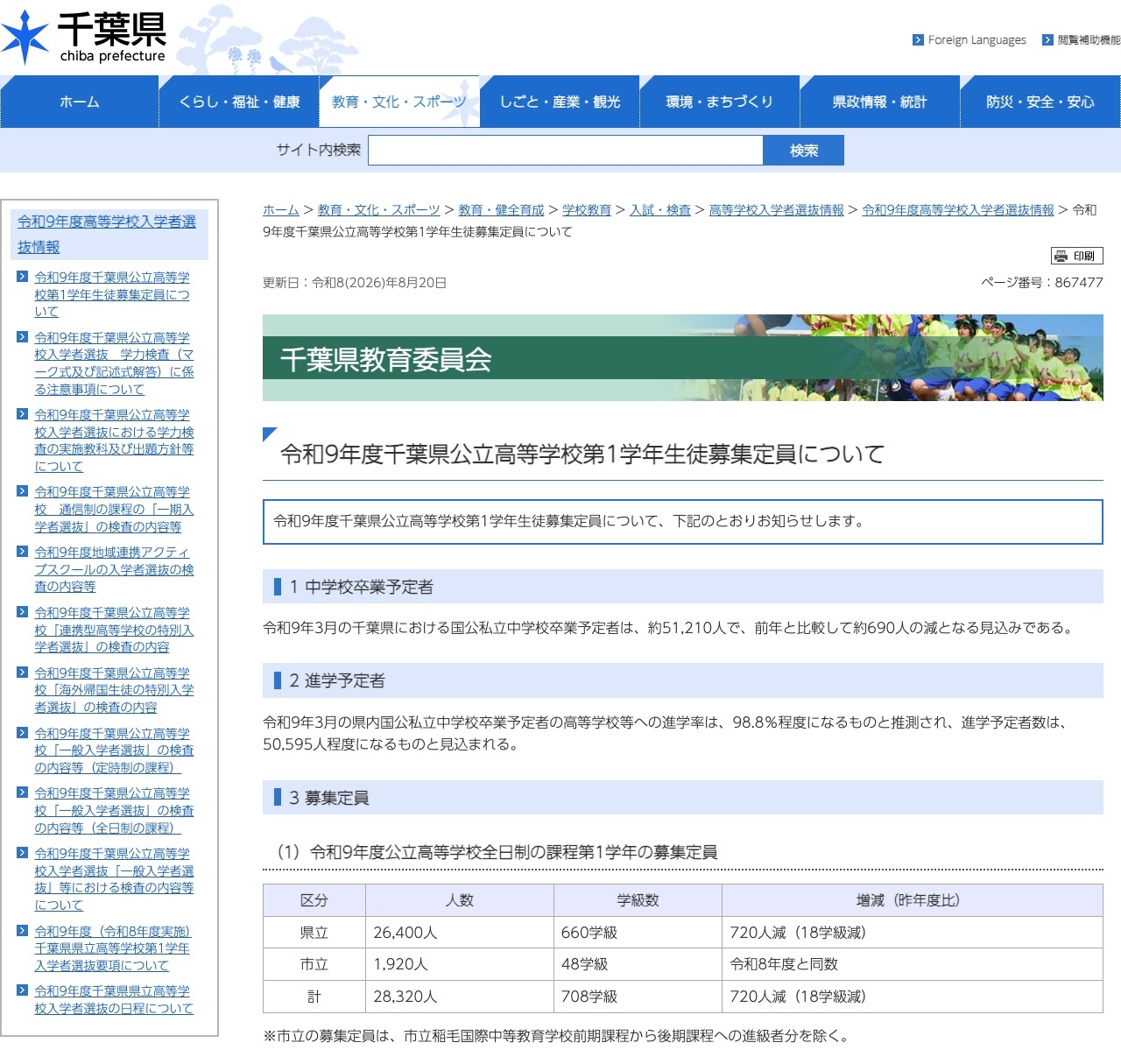Click 学校教育 in the breadcrumb

click(587, 210)
